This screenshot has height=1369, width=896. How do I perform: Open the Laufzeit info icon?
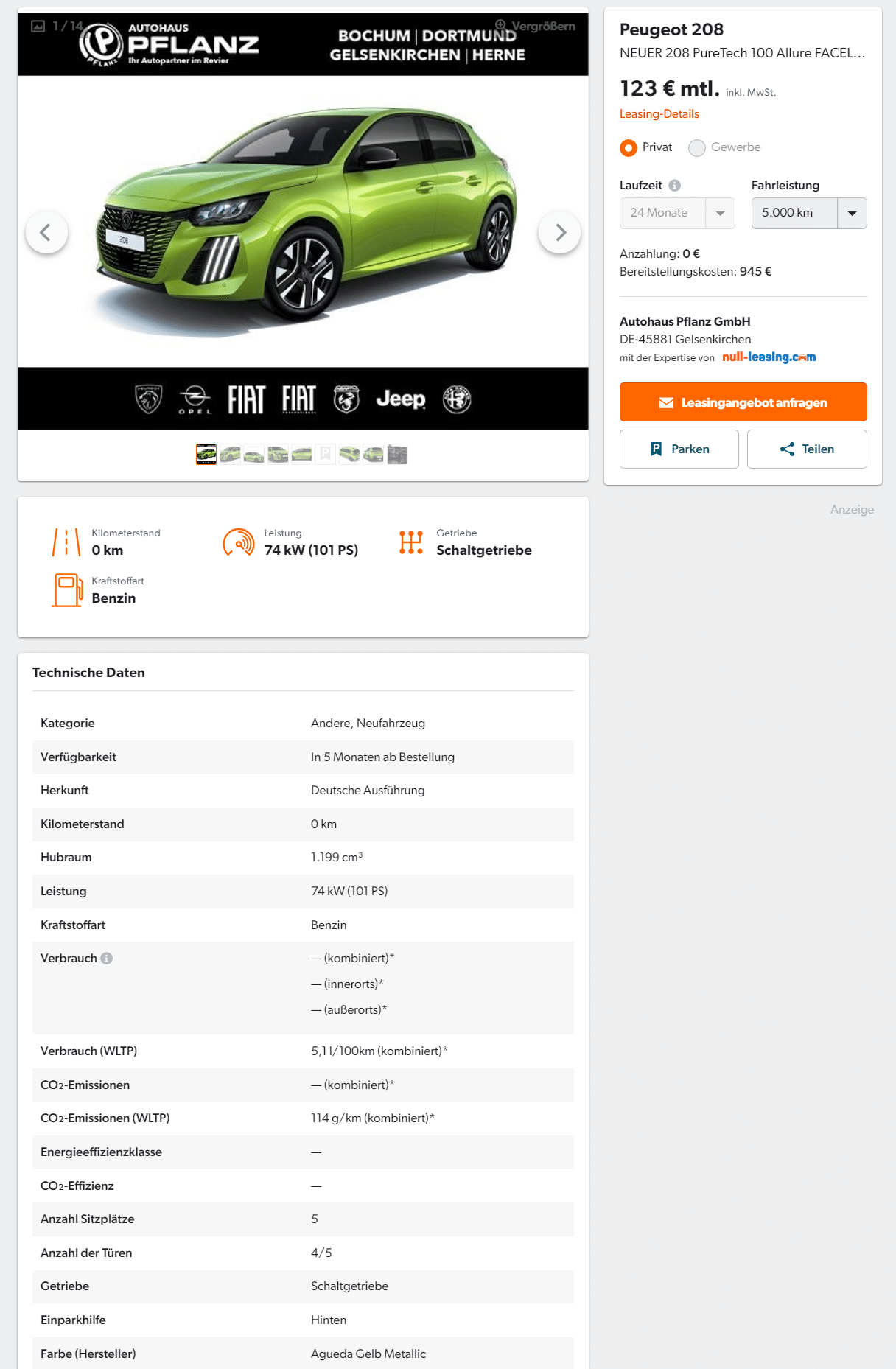(x=674, y=186)
